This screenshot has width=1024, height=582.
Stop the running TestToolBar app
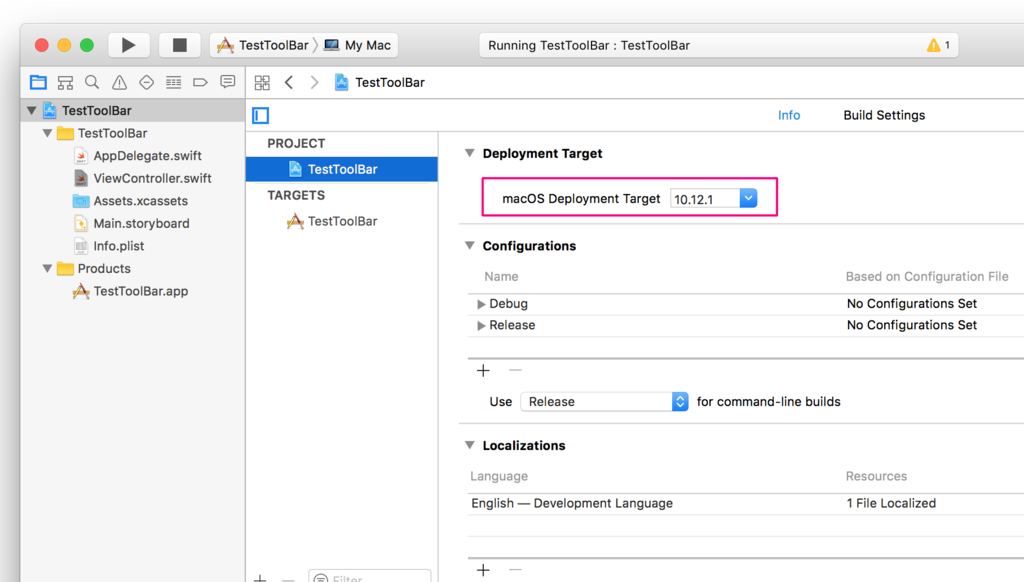pyautogui.click(x=180, y=45)
